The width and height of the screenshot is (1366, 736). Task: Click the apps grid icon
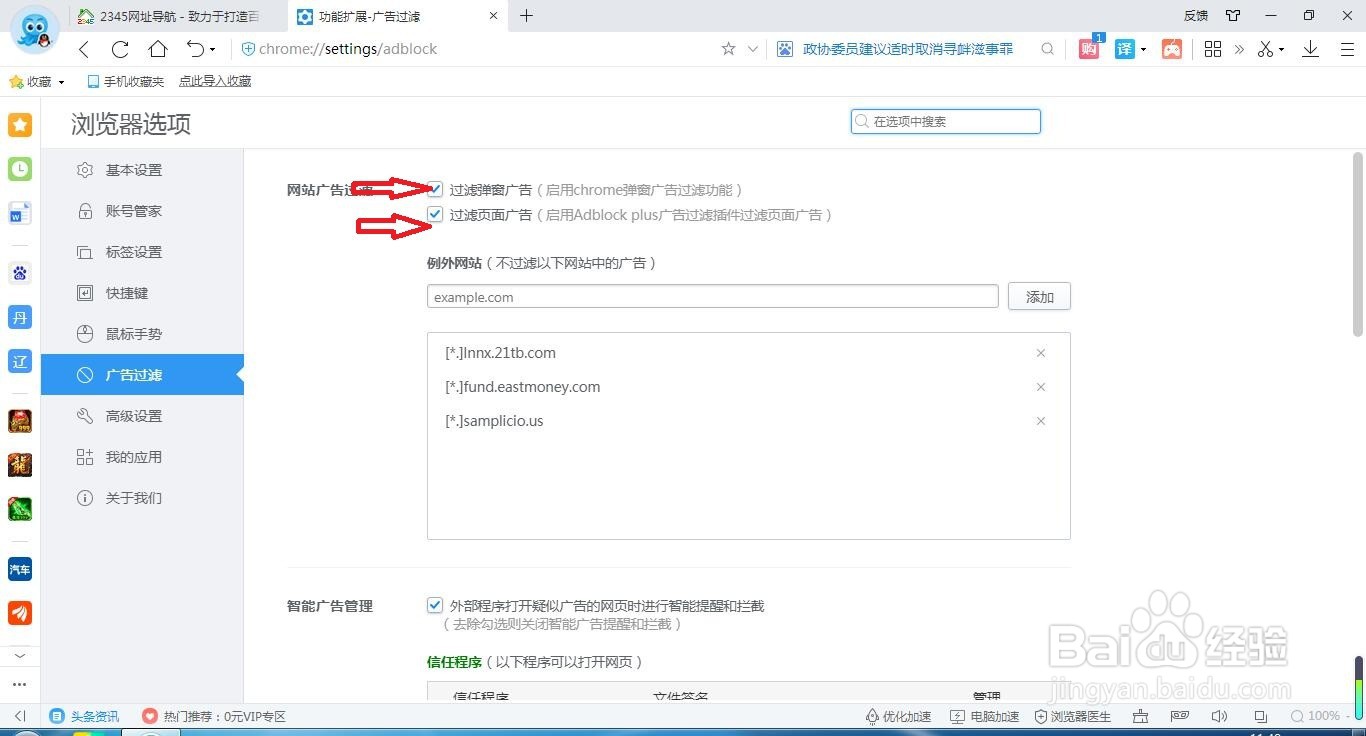[1213, 48]
